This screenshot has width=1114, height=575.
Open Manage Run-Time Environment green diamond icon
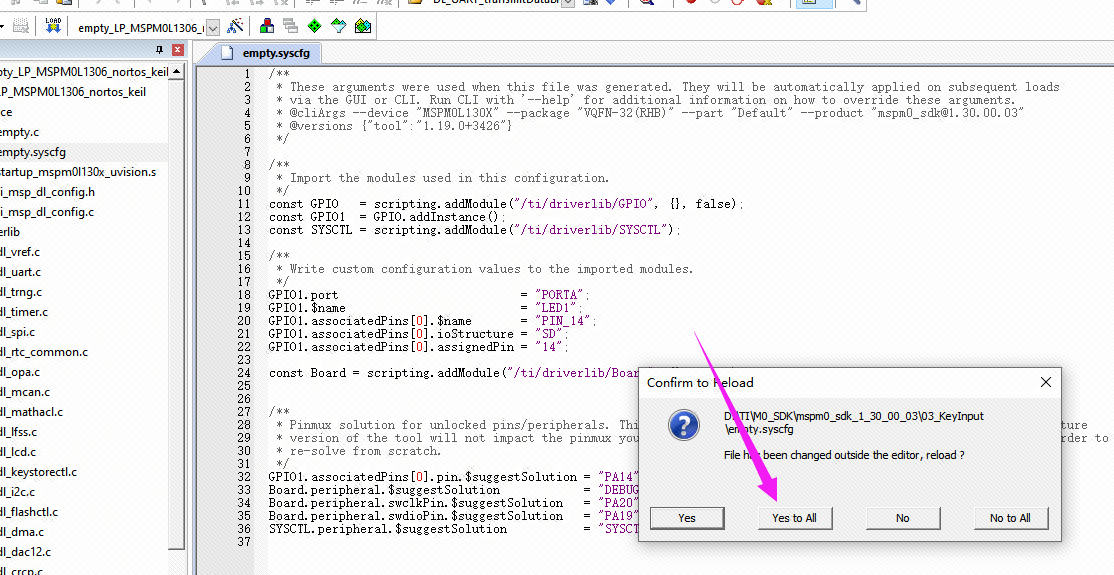point(314,26)
